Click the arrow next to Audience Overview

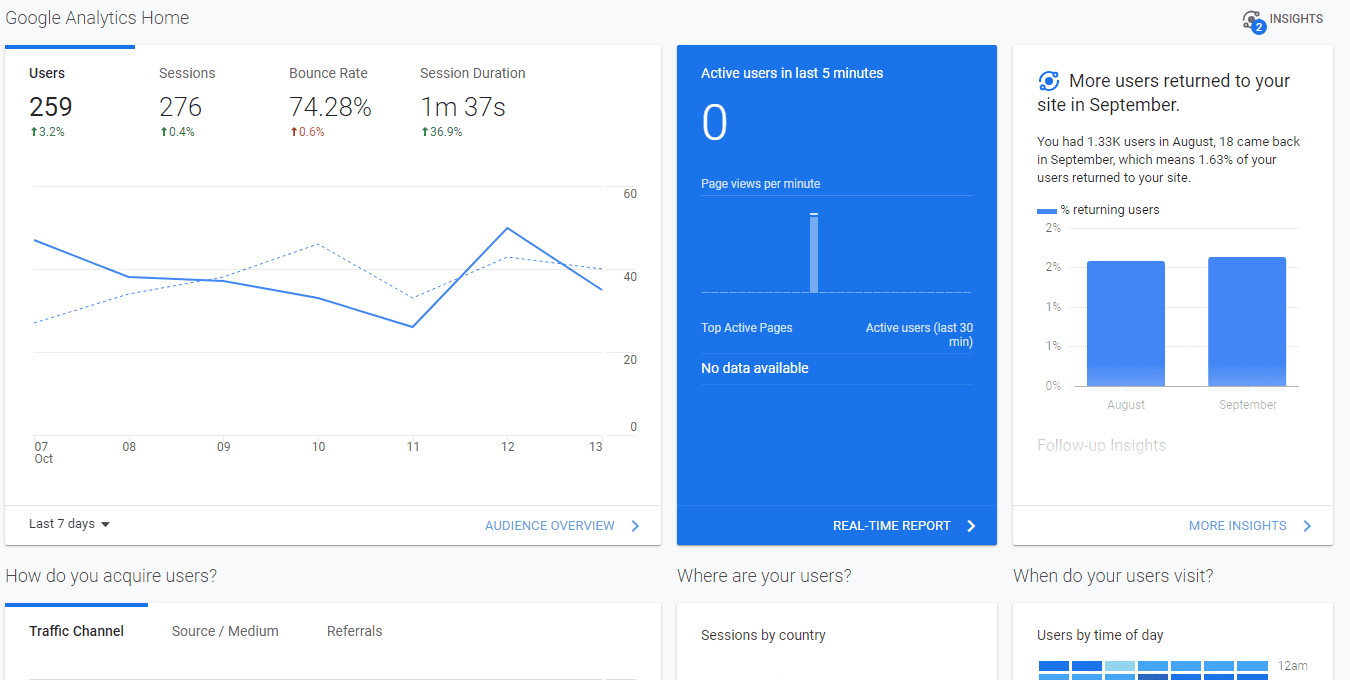[635, 526]
